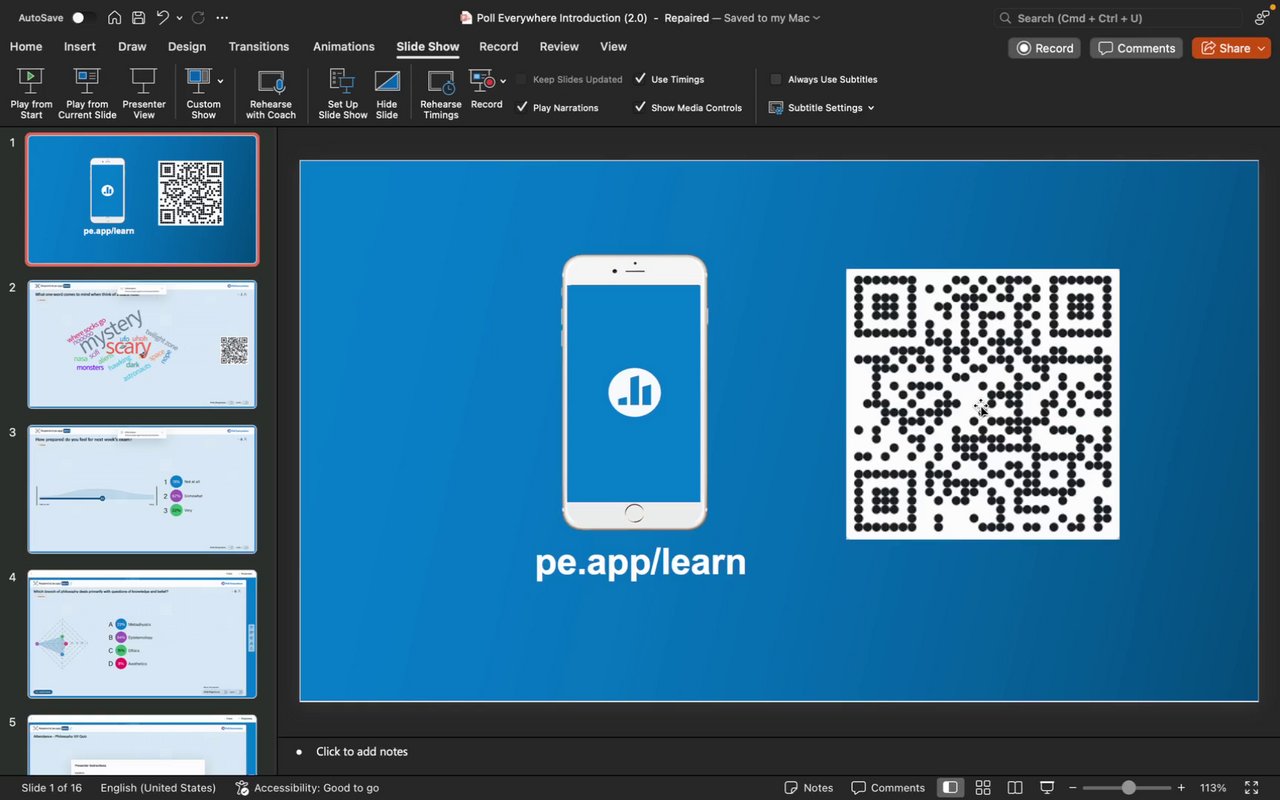The height and width of the screenshot is (800, 1280).
Task: Go to the Transitions tab
Action: (259, 47)
